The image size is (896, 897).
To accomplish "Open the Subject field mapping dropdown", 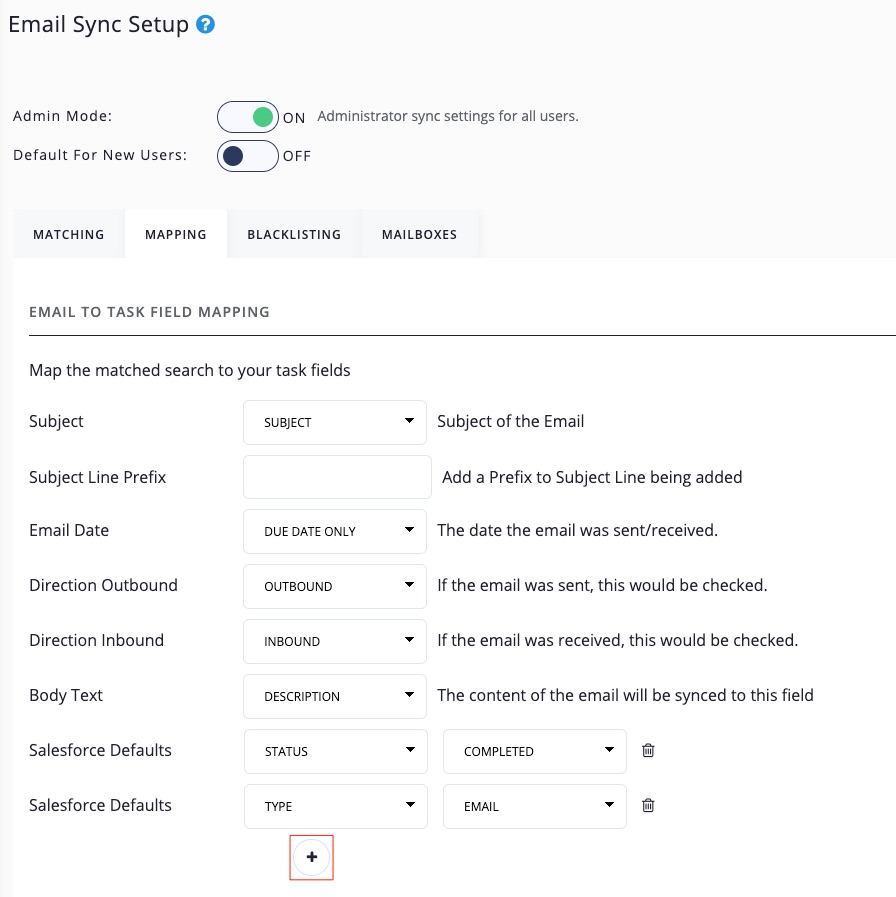I will (x=334, y=422).
